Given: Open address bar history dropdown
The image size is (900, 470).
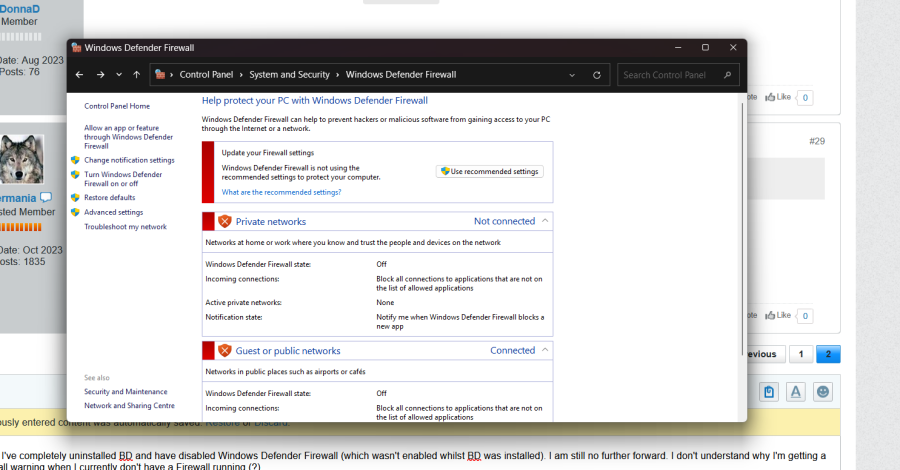Looking at the screenshot, I should pyautogui.click(x=572, y=75).
